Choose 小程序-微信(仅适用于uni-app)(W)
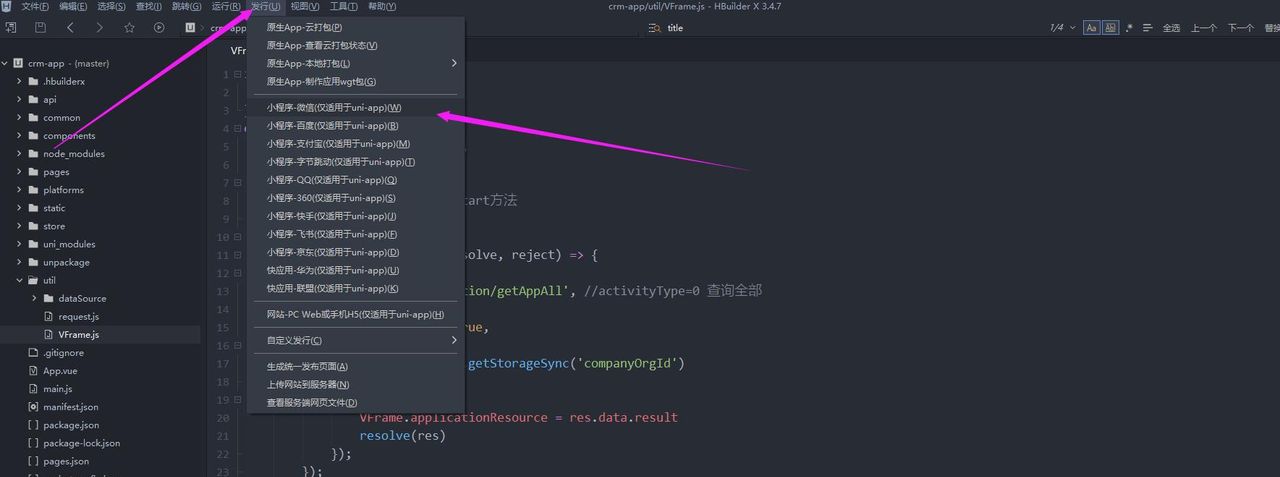 pyautogui.click(x=356, y=107)
